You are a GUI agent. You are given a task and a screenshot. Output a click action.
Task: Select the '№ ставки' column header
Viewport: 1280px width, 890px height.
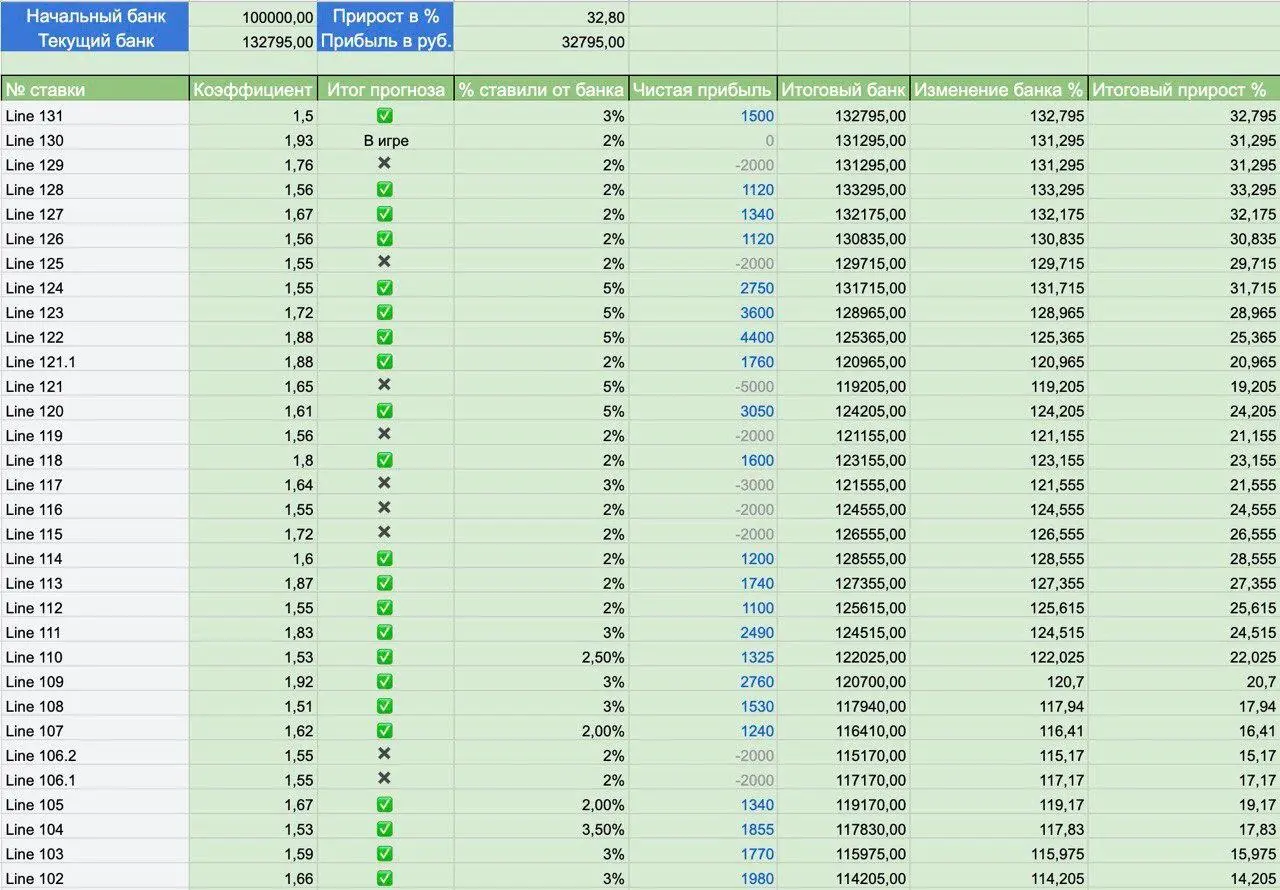pyautogui.click(x=95, y=89)
